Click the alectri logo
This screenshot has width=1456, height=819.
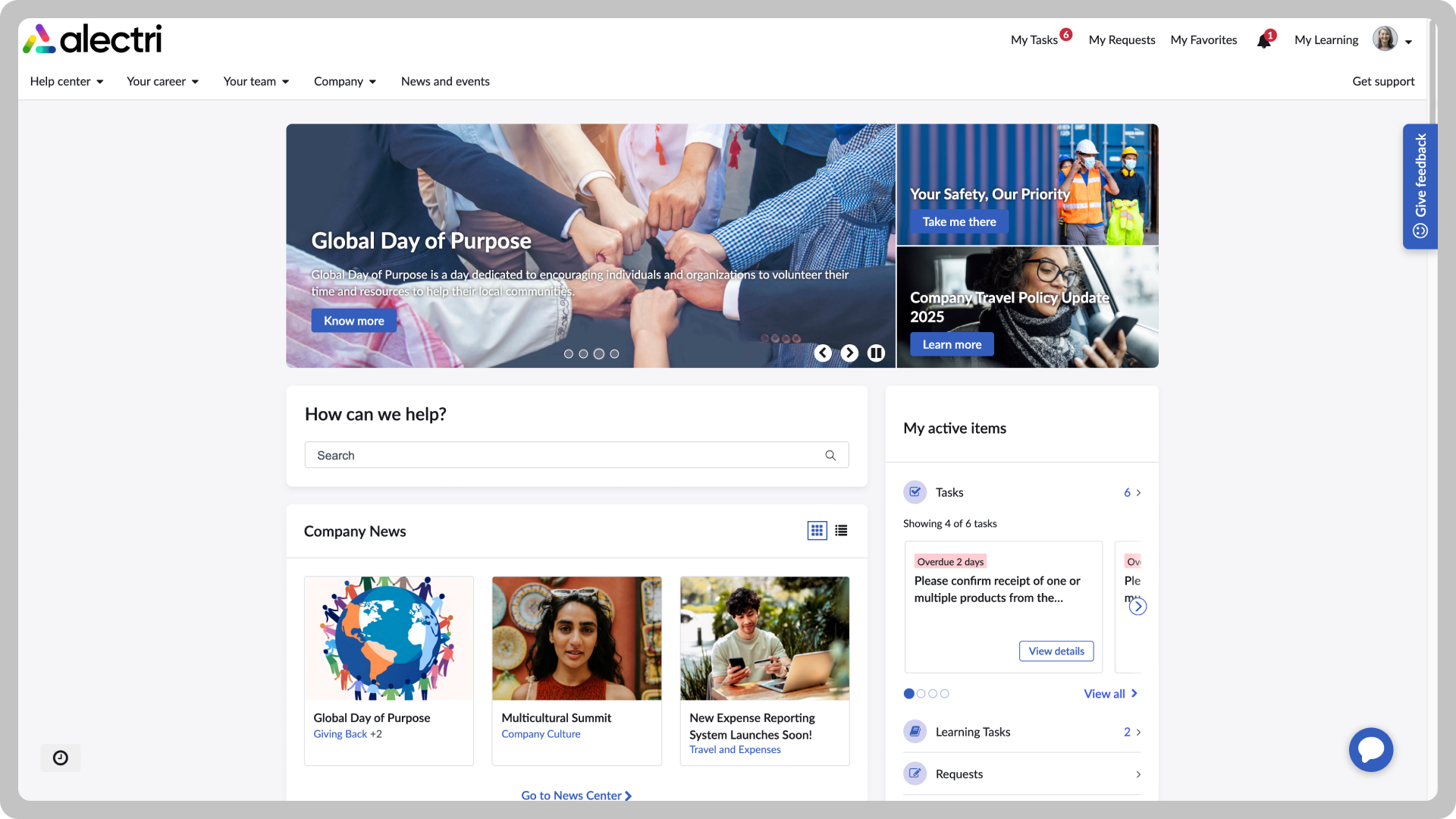click(x=92, y=39)
